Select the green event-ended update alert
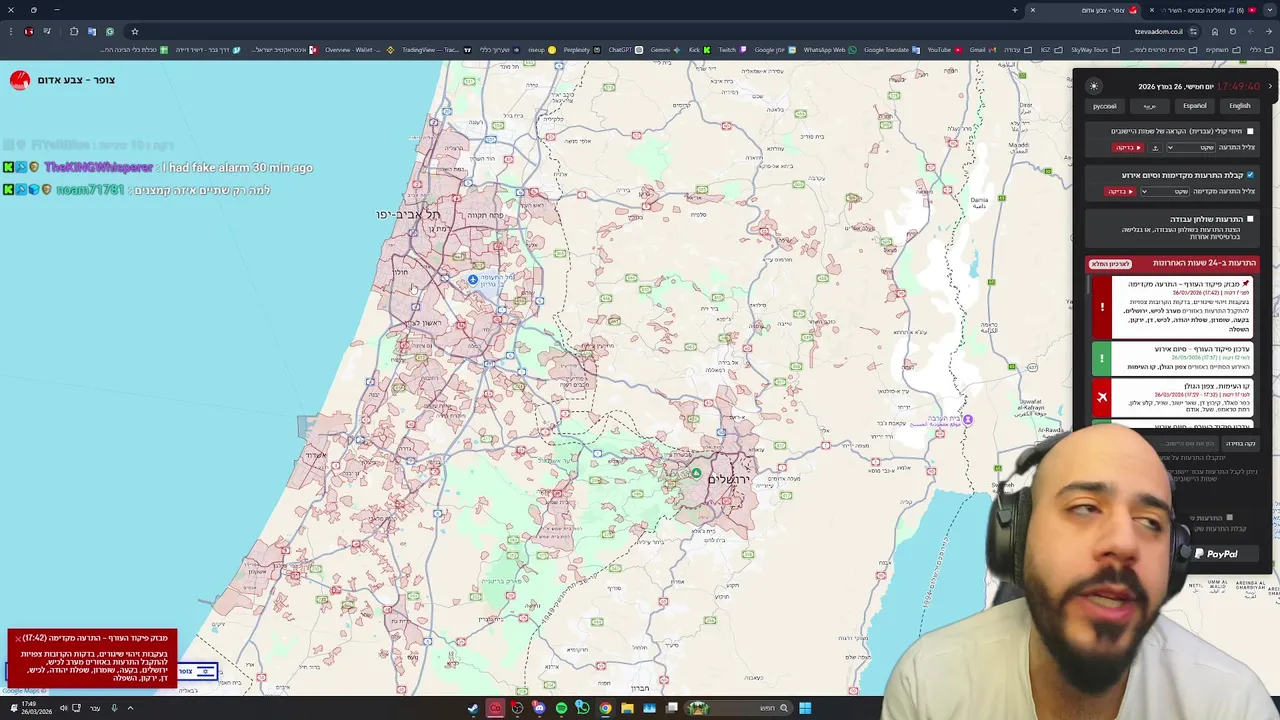 click(1172, 358)
